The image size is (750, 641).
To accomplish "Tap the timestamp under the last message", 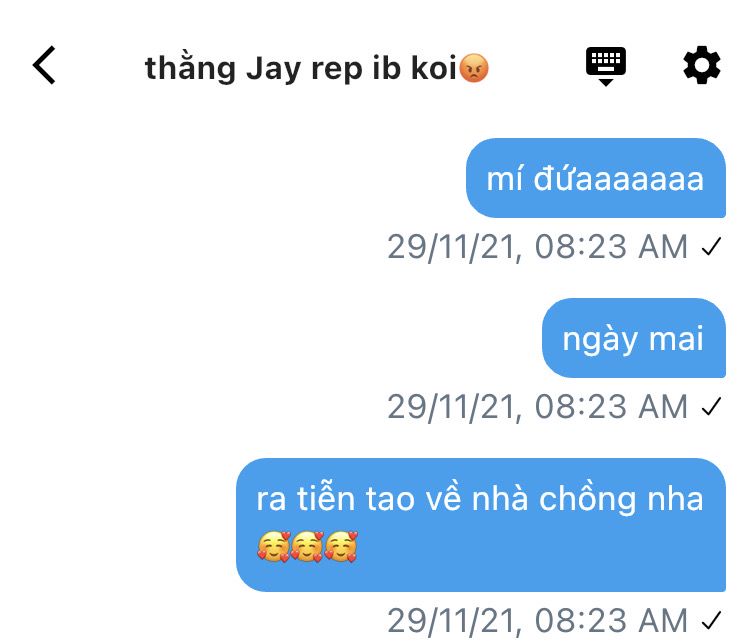I will click(538, 620).
